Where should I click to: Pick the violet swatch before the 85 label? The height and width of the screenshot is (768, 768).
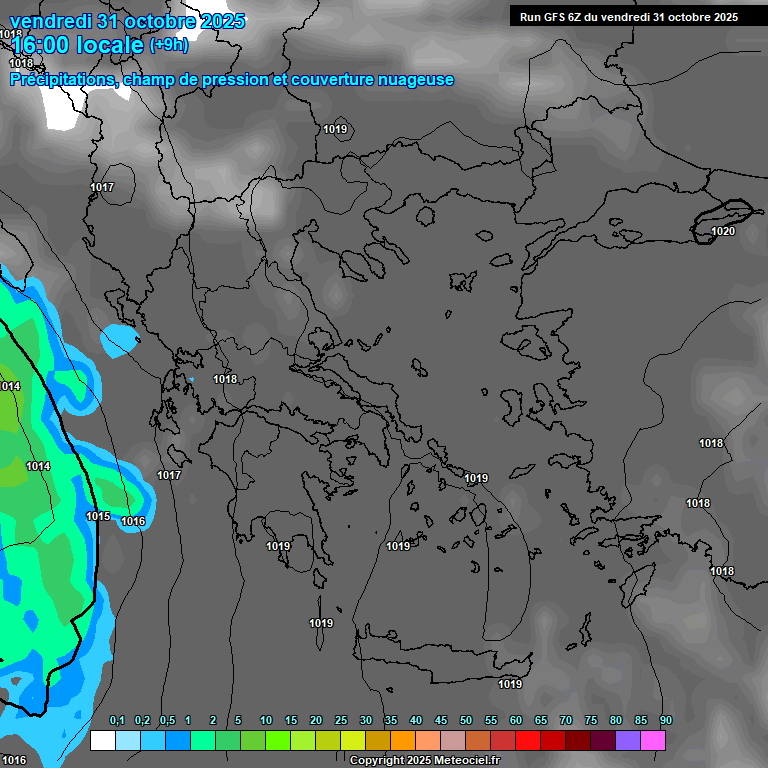pyautogui.click(x=628, y=741)
